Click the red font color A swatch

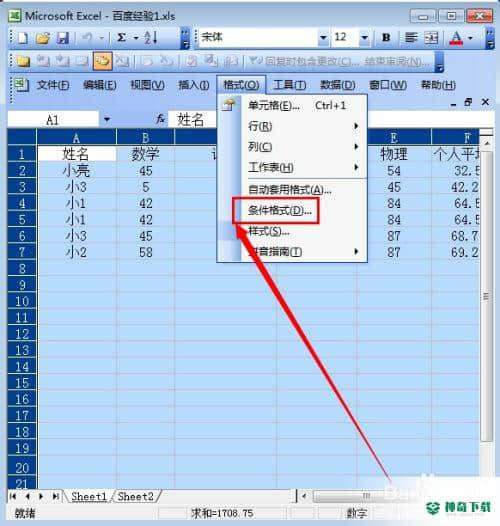coord(456,38)
